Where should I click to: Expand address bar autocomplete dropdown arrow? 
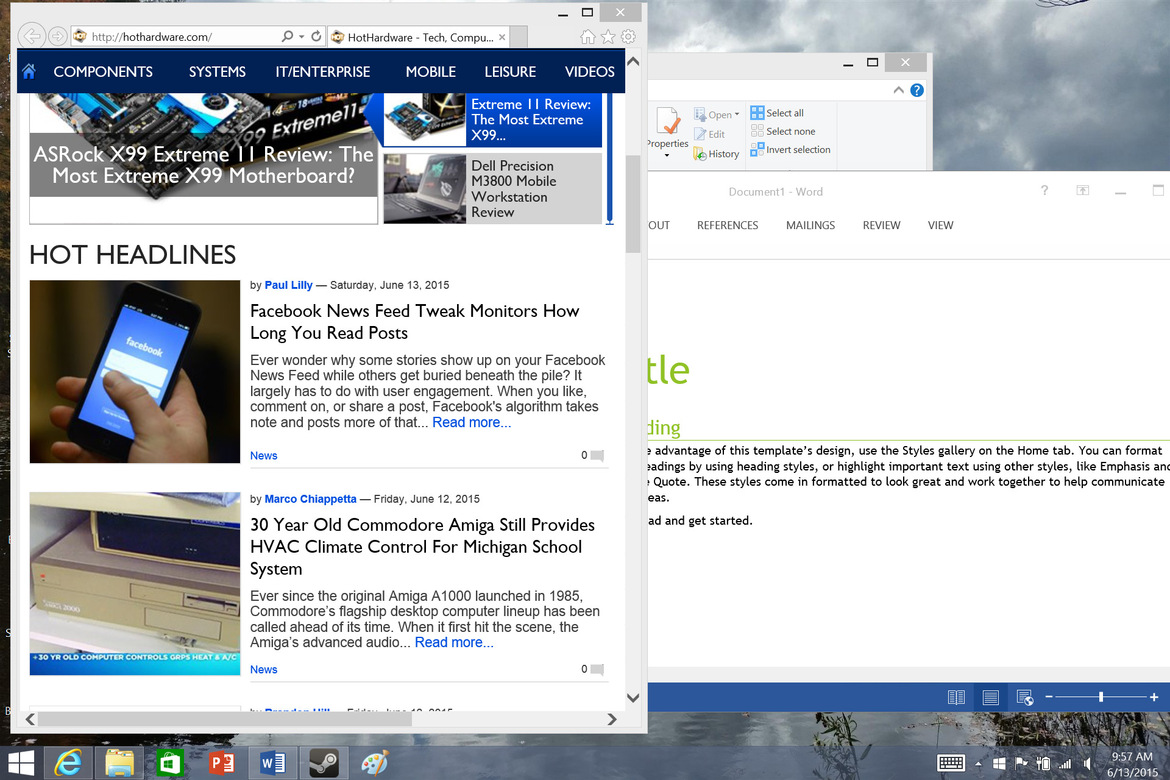coord(301,36)
